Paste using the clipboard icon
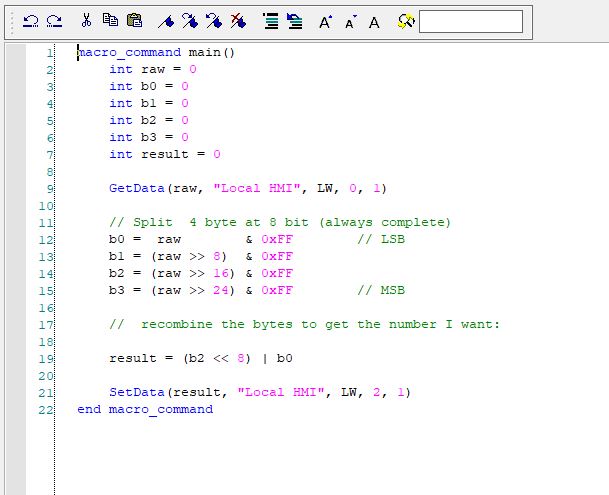 coord(134,21)
